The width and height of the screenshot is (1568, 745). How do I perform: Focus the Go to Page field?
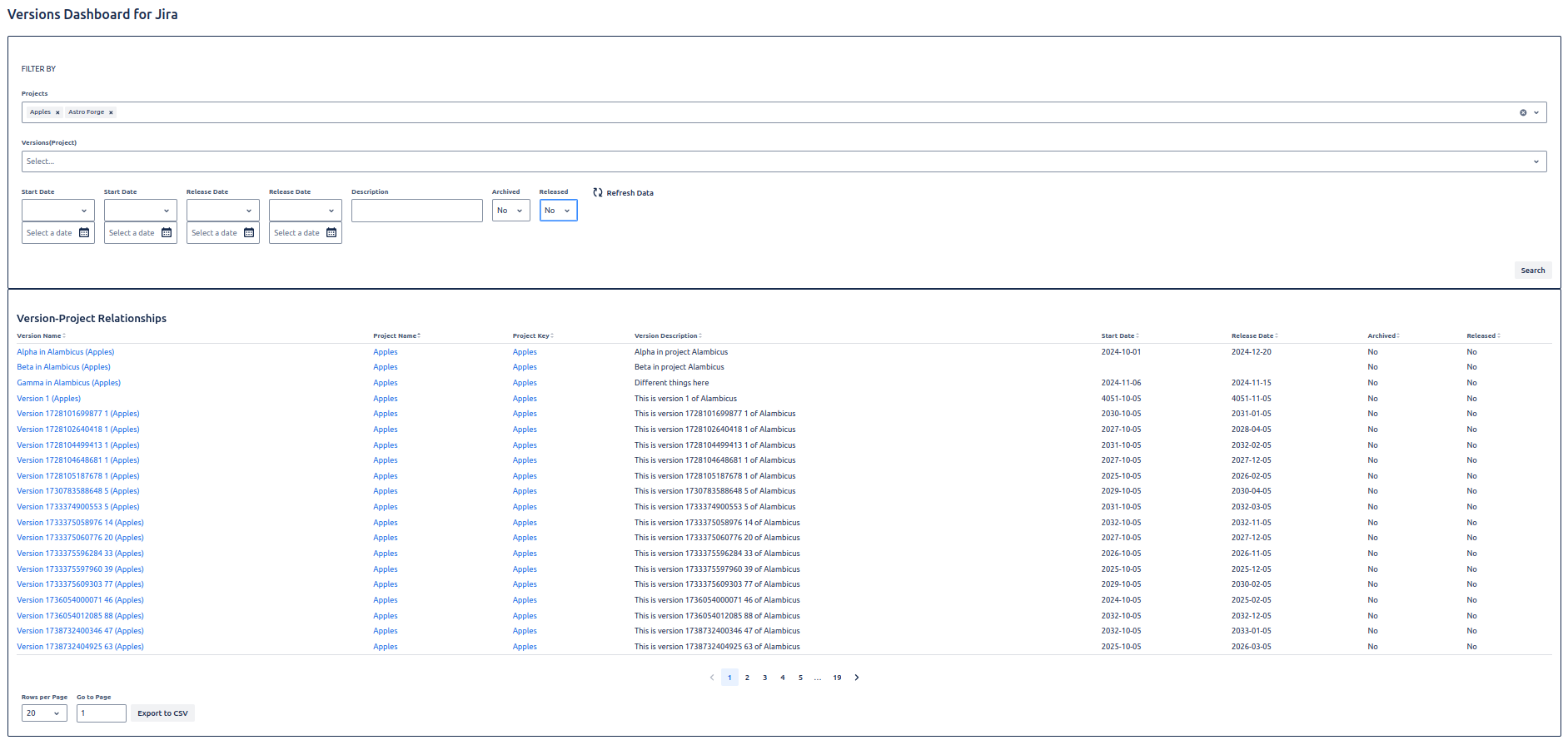pyautogui.click(x=102, y=713)
